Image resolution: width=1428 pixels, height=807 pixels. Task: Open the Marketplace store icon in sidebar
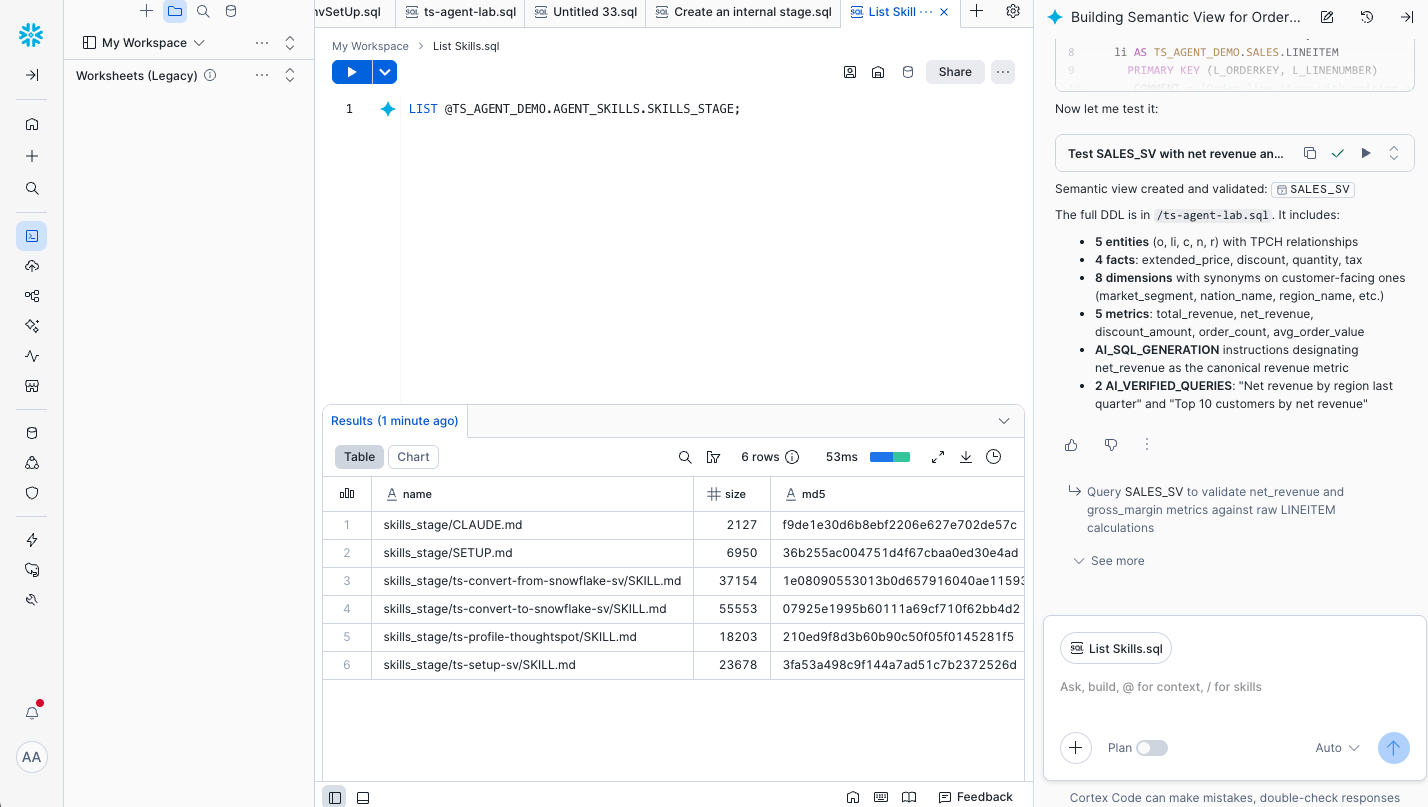click(32, 386)
